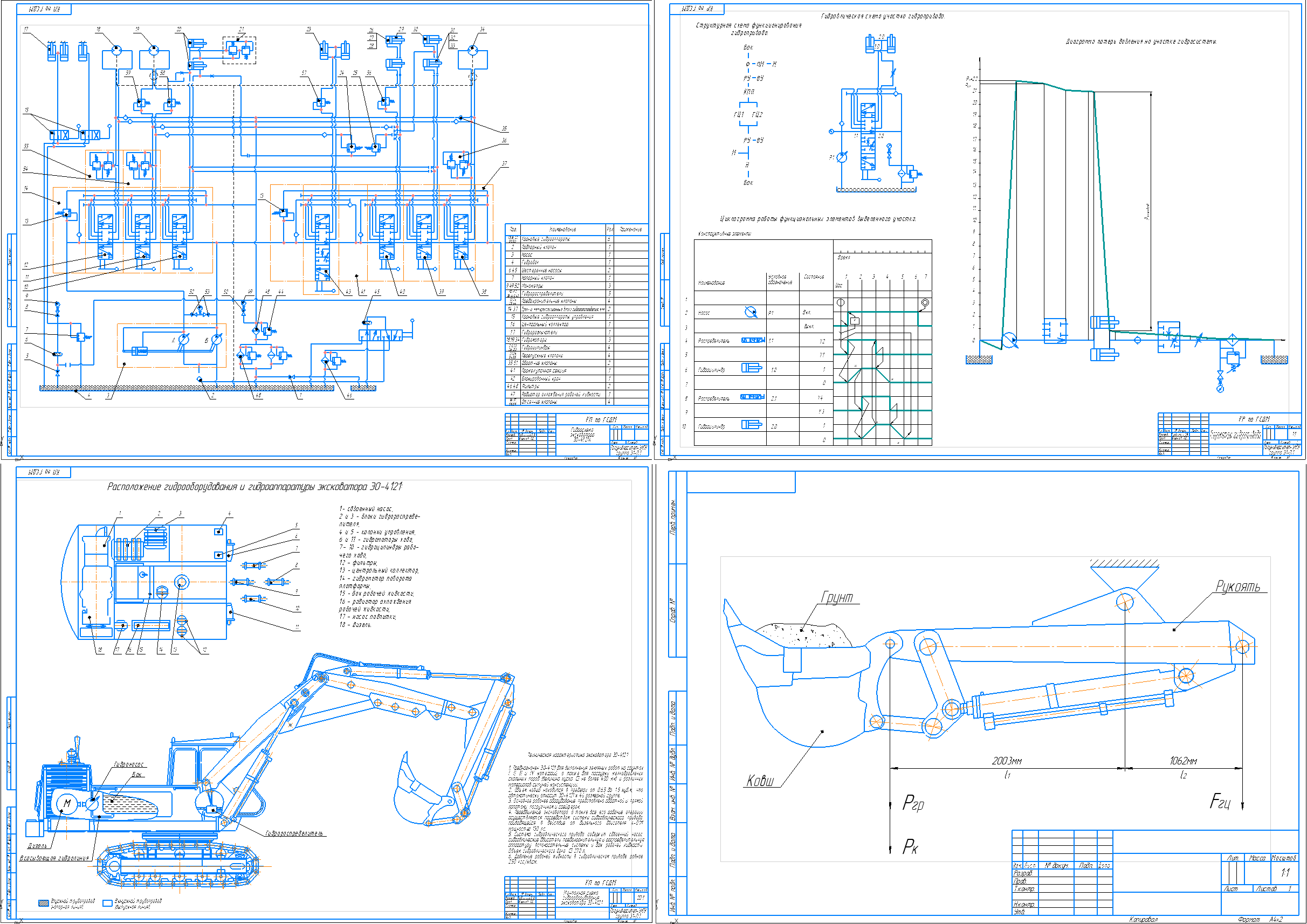
Task: Click legend line "12 - фильтры"
Action: 358,562
